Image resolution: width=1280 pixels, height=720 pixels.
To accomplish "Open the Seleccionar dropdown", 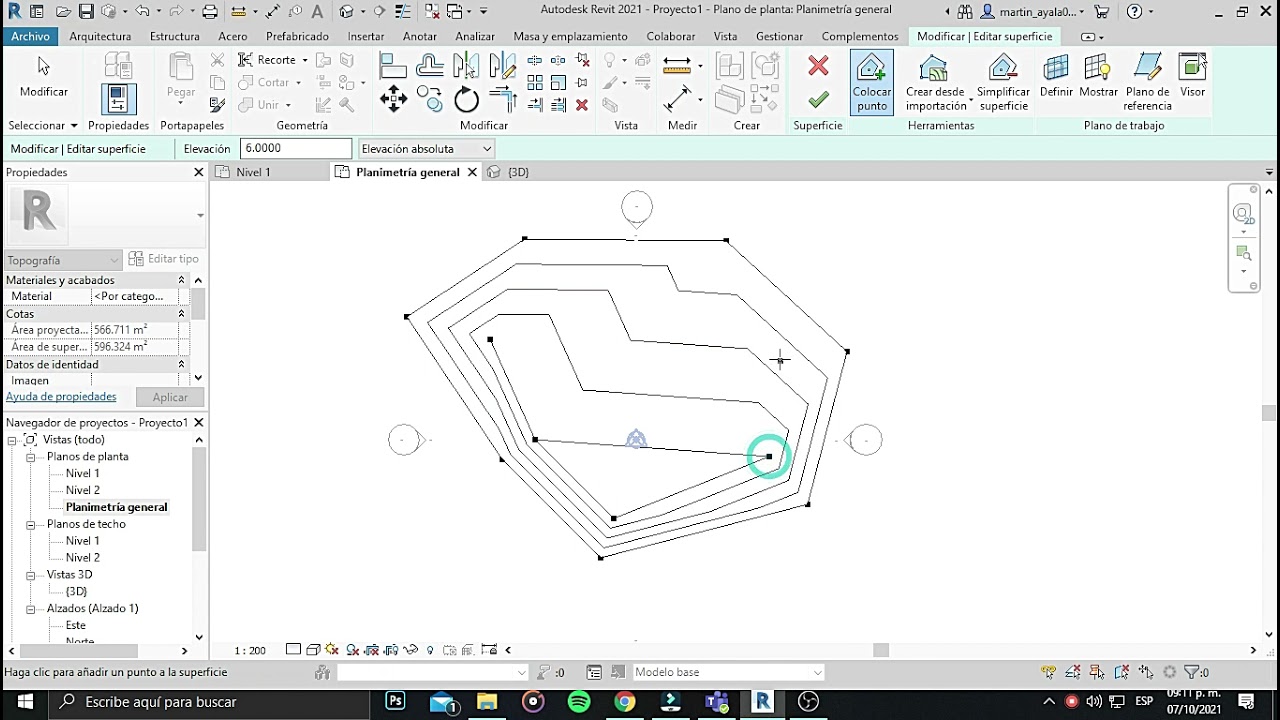I will (x=43, y=126).
